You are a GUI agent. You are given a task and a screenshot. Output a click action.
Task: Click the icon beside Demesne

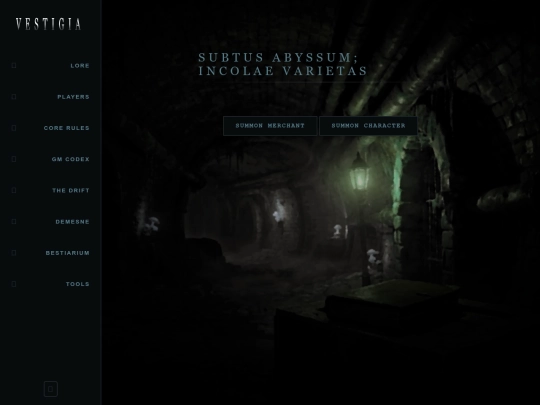point(14,221)
